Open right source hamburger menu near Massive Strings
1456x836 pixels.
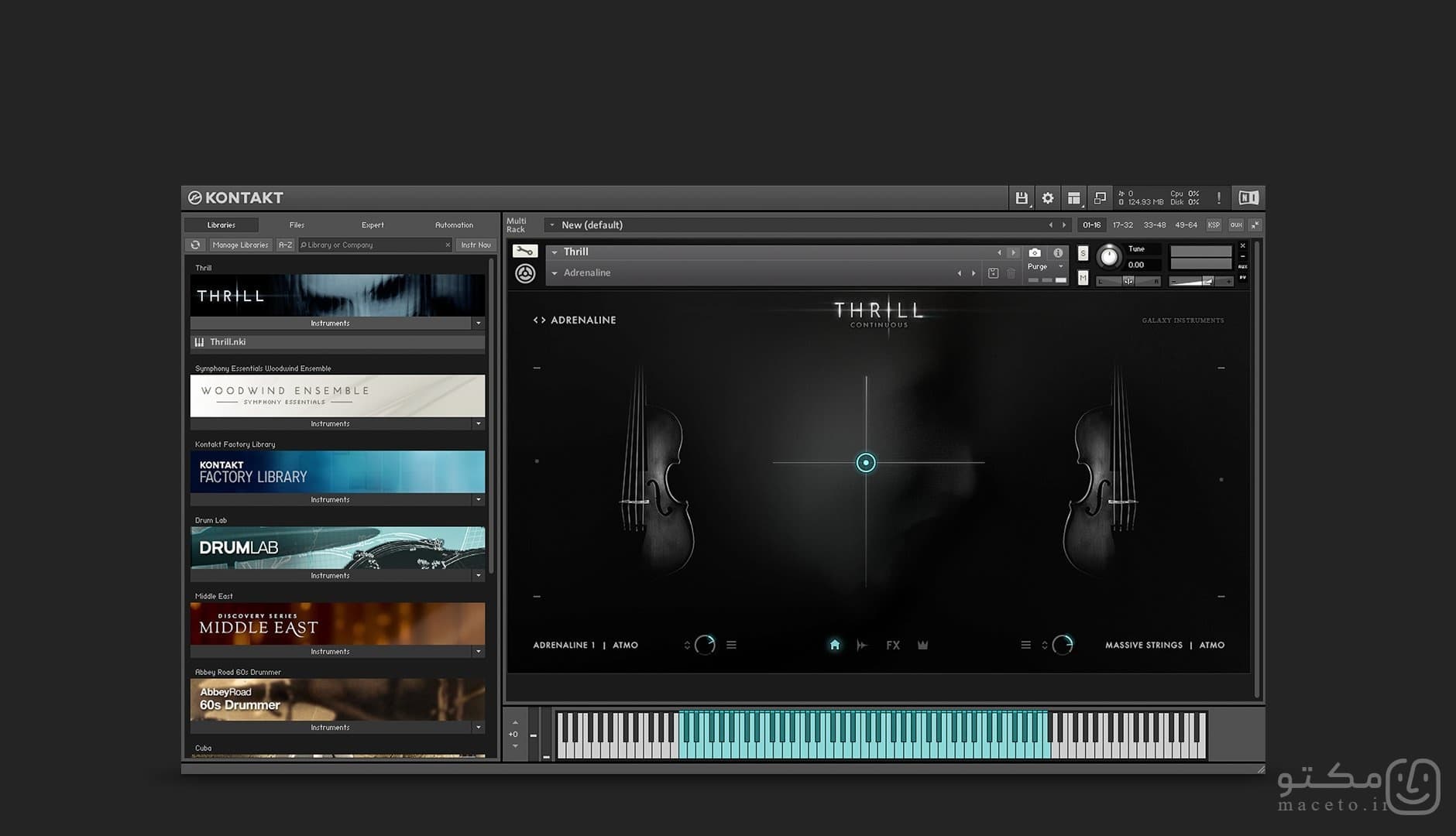coord(1025,645)
